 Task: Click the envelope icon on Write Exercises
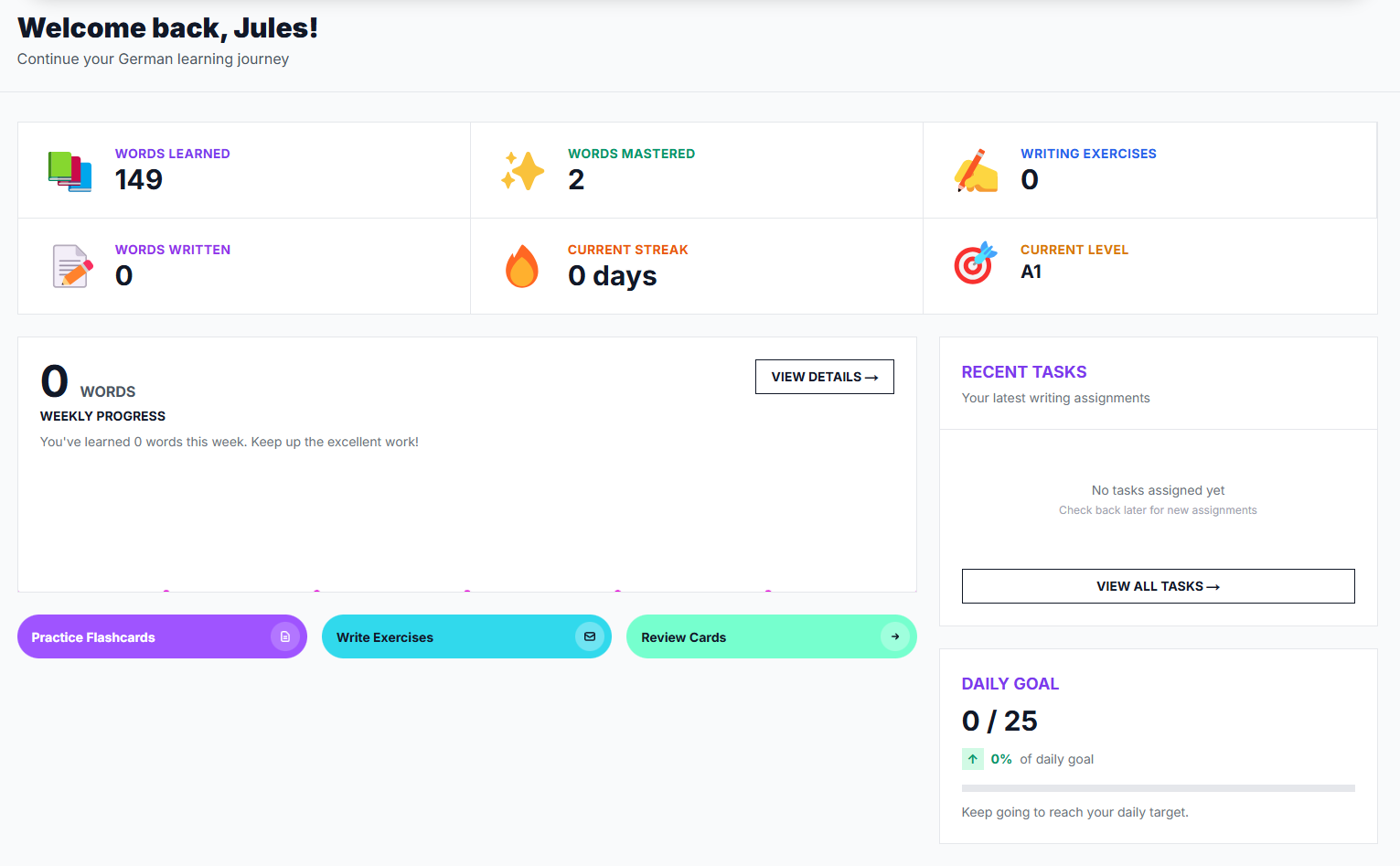point(590,636)
